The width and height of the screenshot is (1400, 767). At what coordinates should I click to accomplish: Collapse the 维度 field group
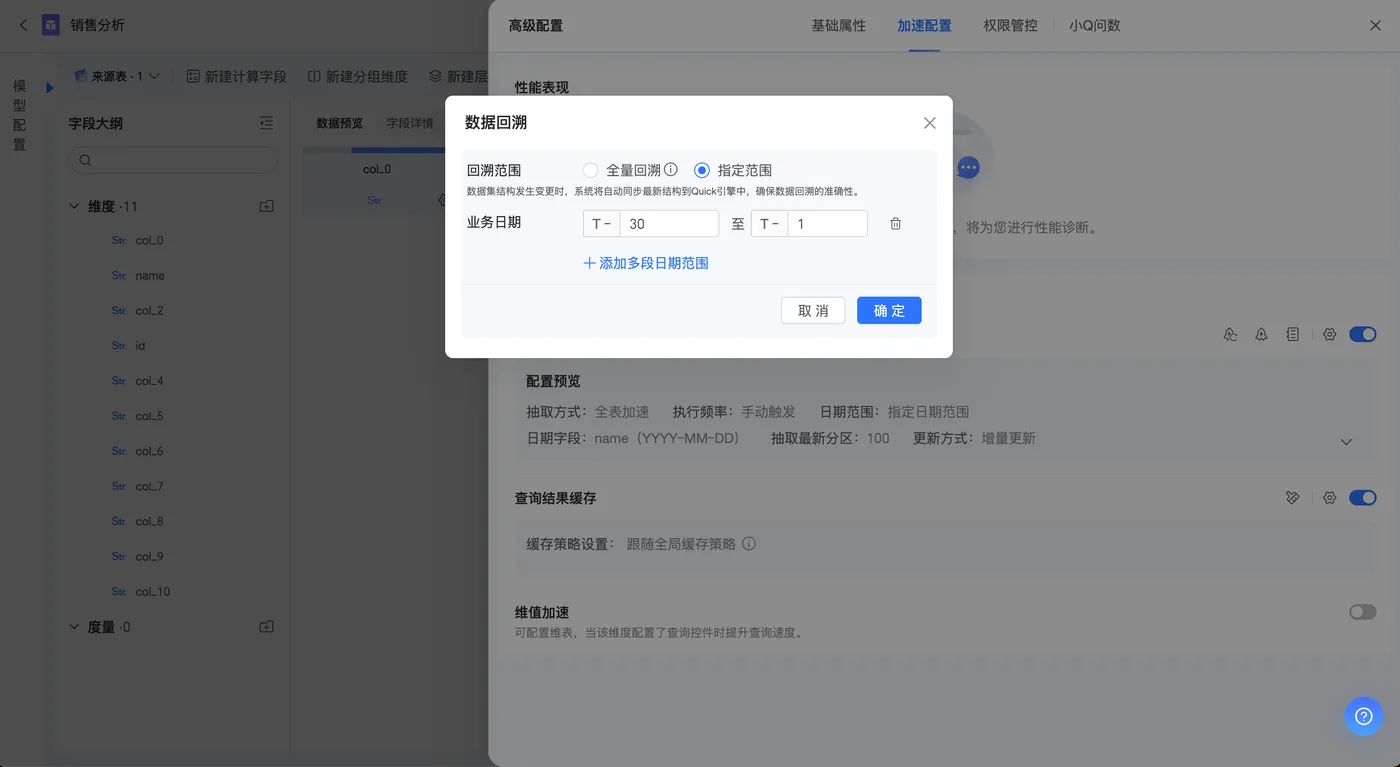click(74, 206)
